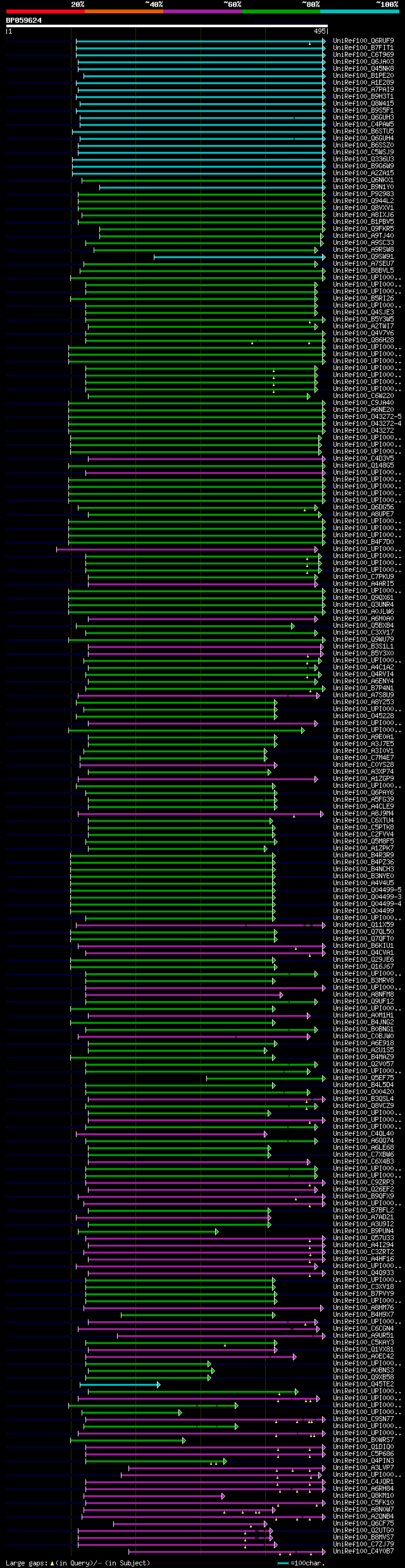Select hit label UniRef100_Q6DG56
The width and height of the screenshot is (405, 1568).
click(363, 507)
